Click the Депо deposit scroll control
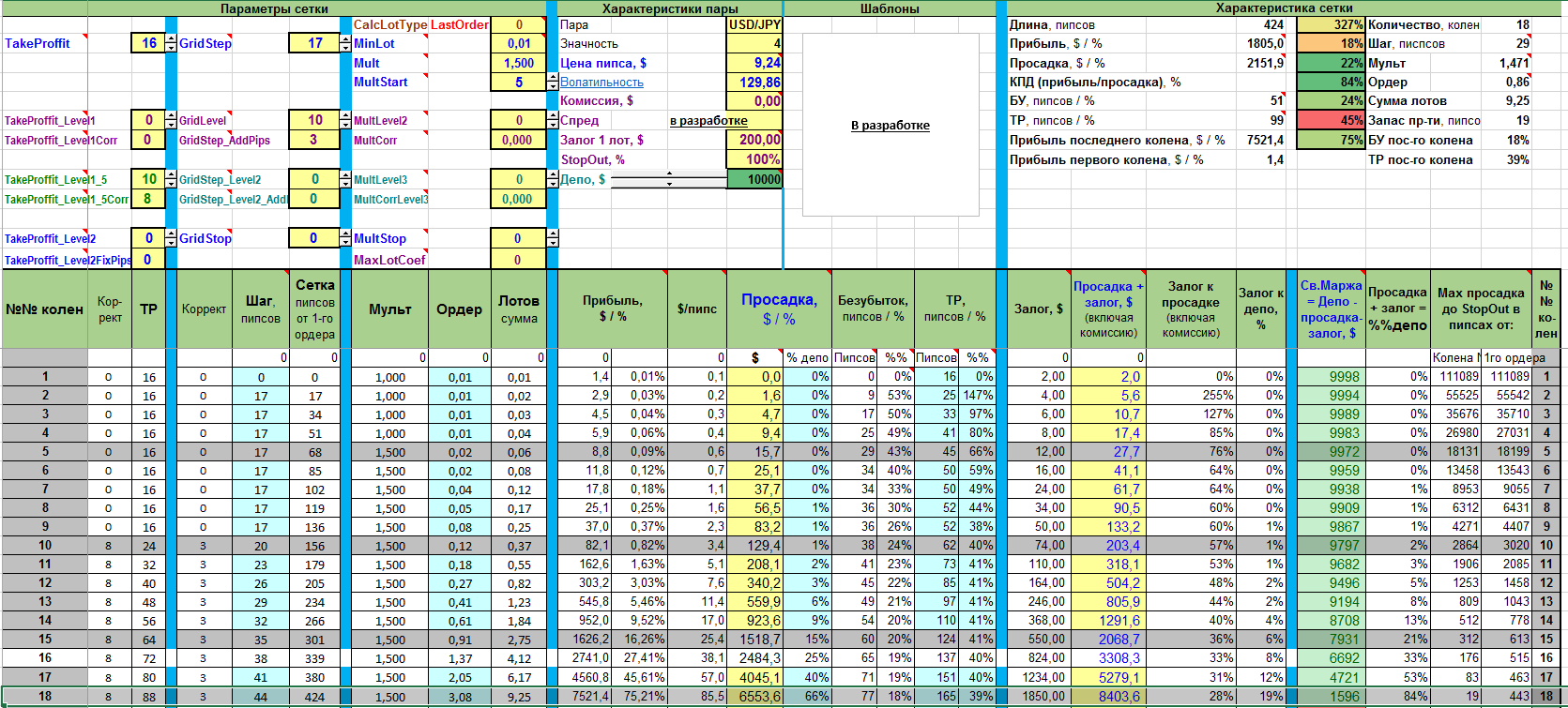Image resolution: width=1568 pixels, height=708 pixels. (x=669, y=179)
